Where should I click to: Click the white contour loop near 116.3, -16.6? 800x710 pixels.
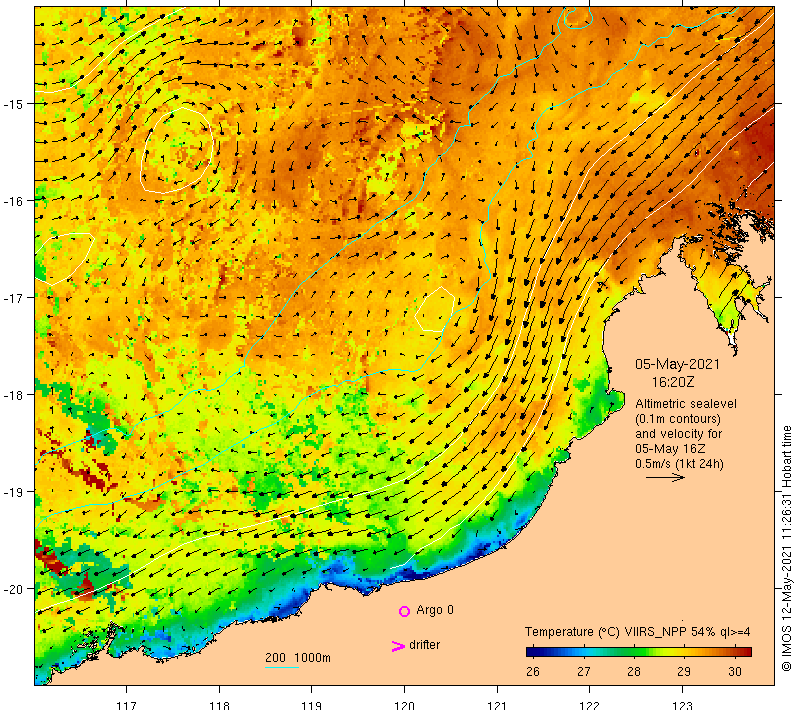point(65,258)
